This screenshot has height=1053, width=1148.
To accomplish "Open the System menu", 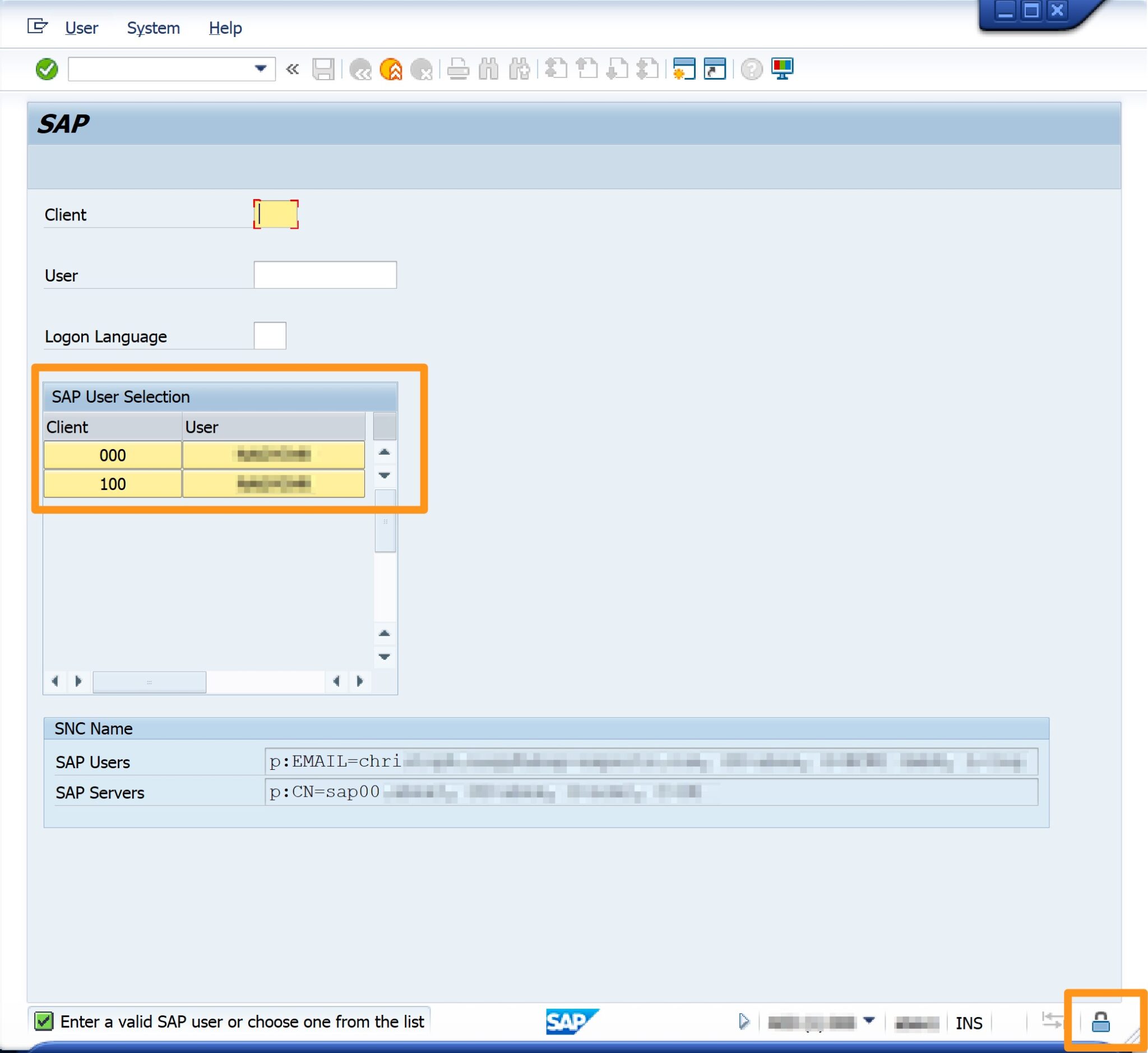I will pyautogui.click(x=152, y=27).
